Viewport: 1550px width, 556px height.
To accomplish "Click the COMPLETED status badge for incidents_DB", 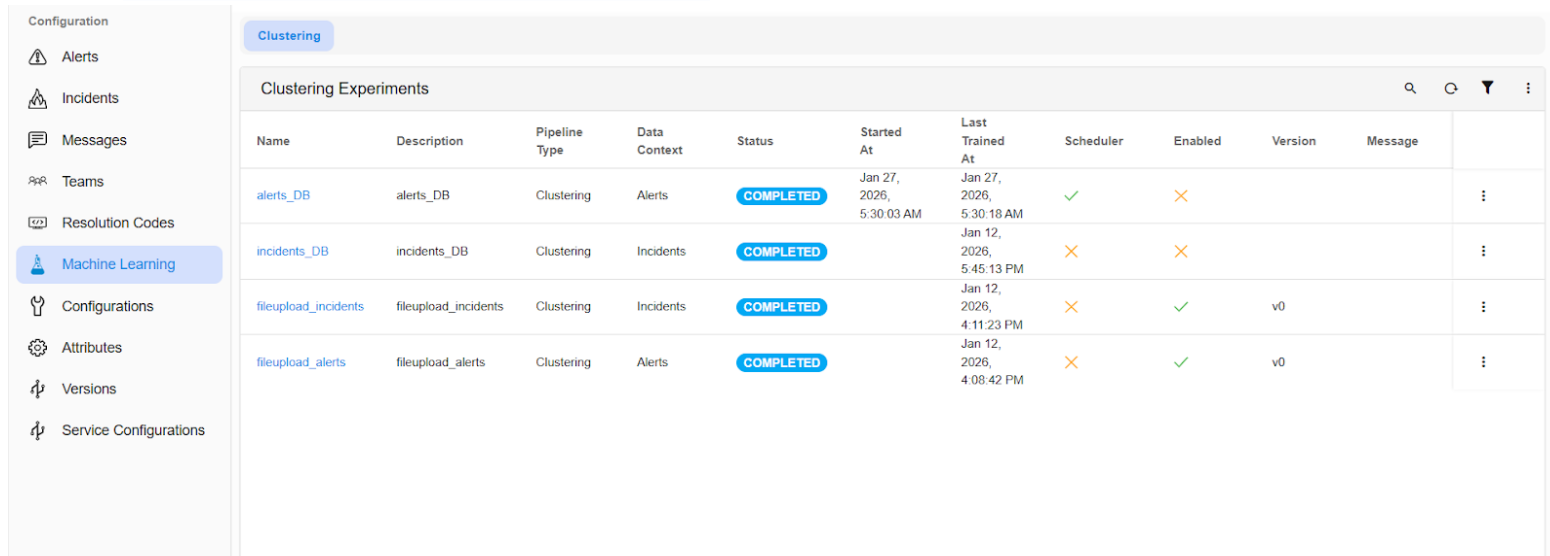I will (781, 252).
